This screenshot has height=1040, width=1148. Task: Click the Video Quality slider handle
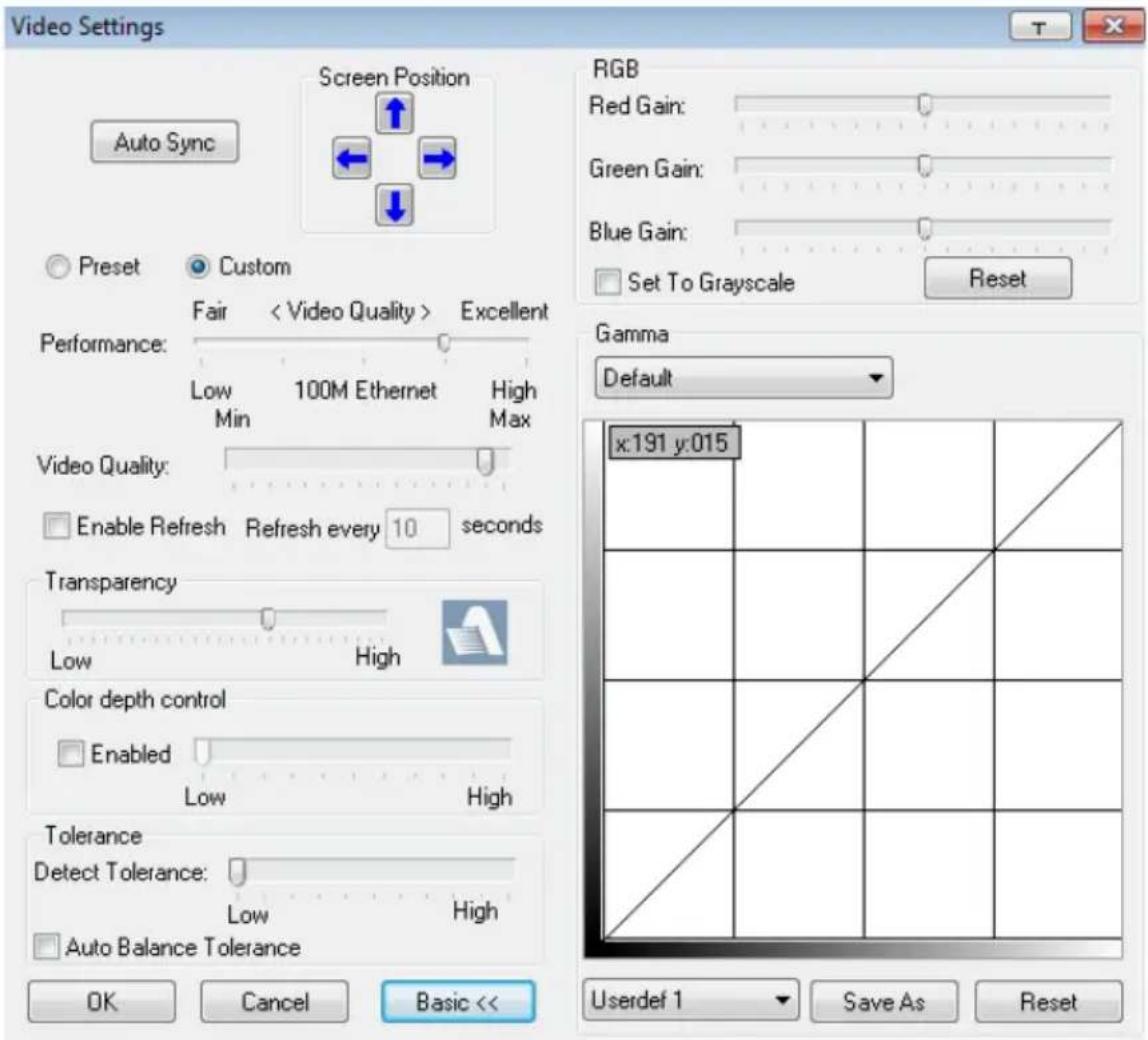tap(485, 461)
